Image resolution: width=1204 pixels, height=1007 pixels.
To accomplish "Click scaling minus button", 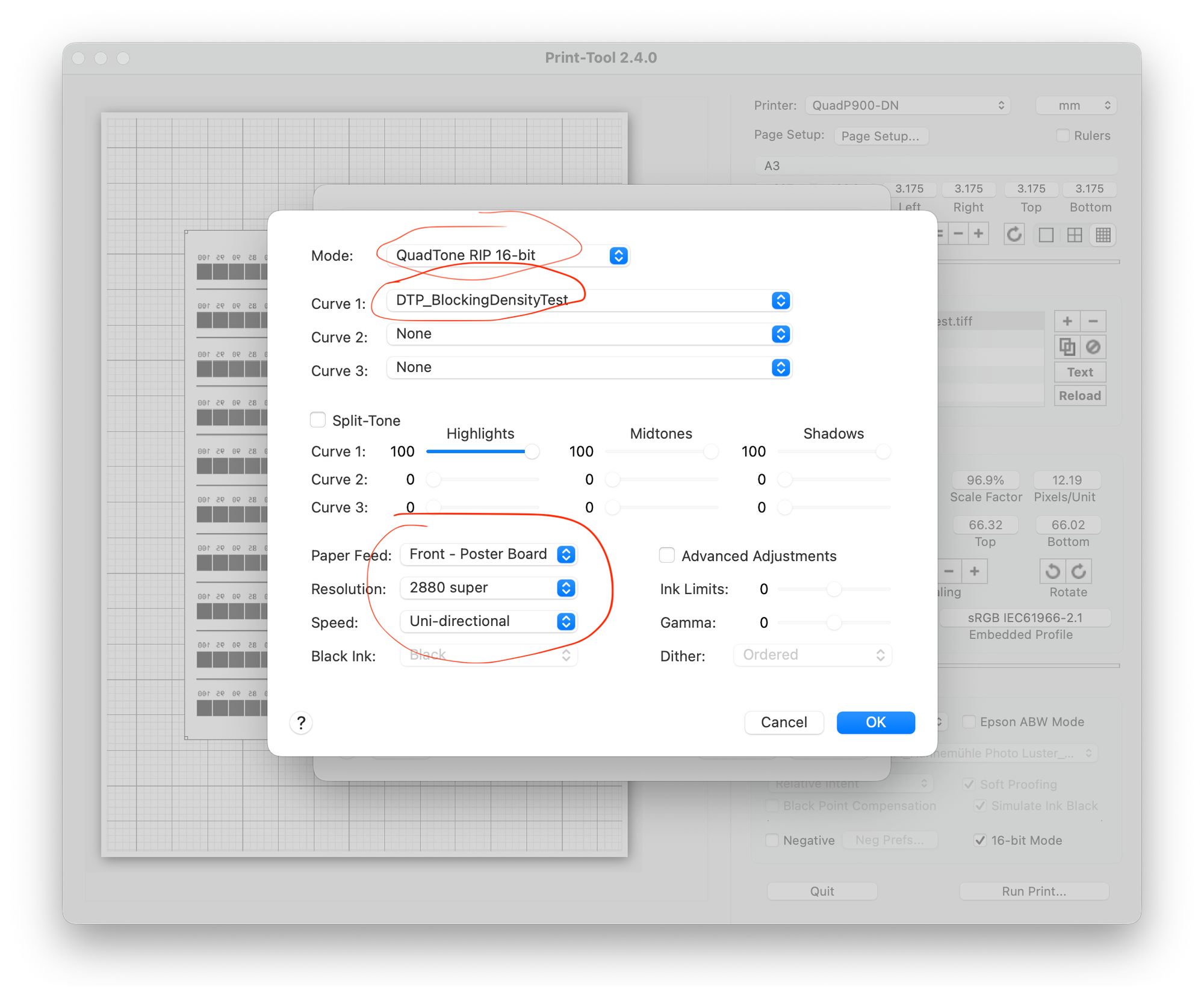I will pyautogui.click(x=949, y=571).
